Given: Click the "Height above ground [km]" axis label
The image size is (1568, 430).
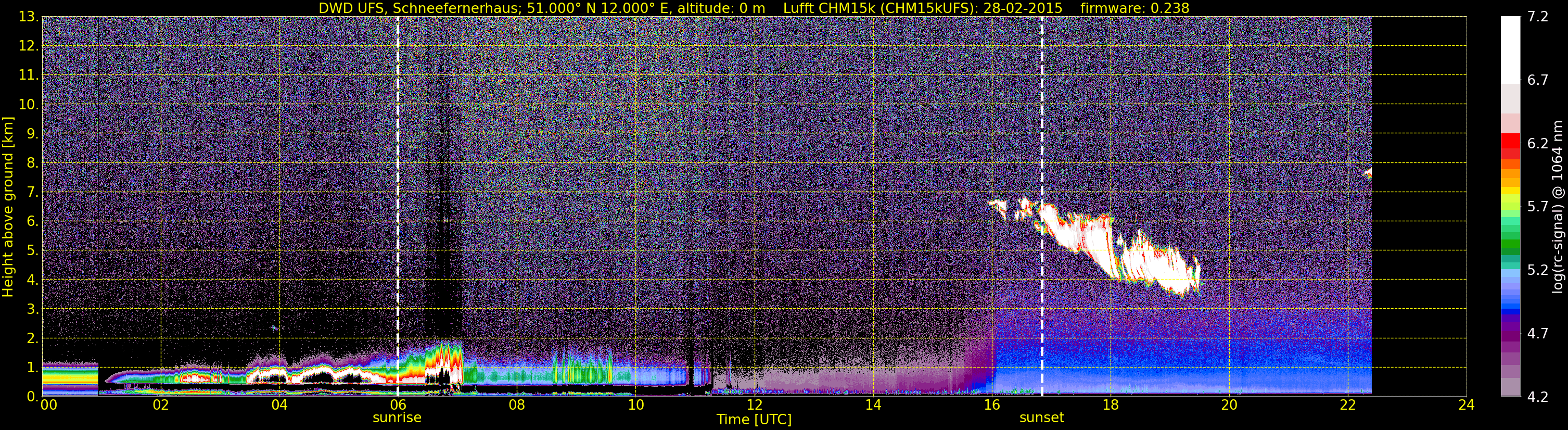Looking at the screenshot, I should [x=8, y=207].
